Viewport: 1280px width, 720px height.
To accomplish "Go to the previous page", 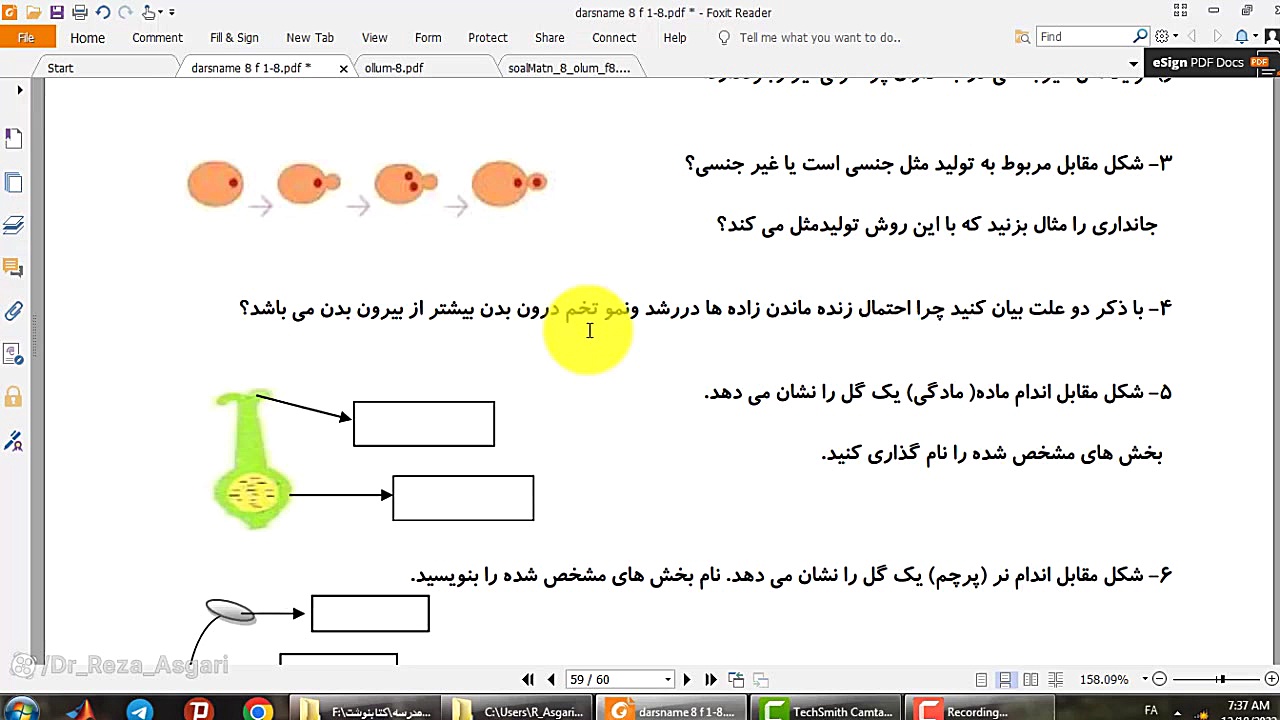I will 551,680.
